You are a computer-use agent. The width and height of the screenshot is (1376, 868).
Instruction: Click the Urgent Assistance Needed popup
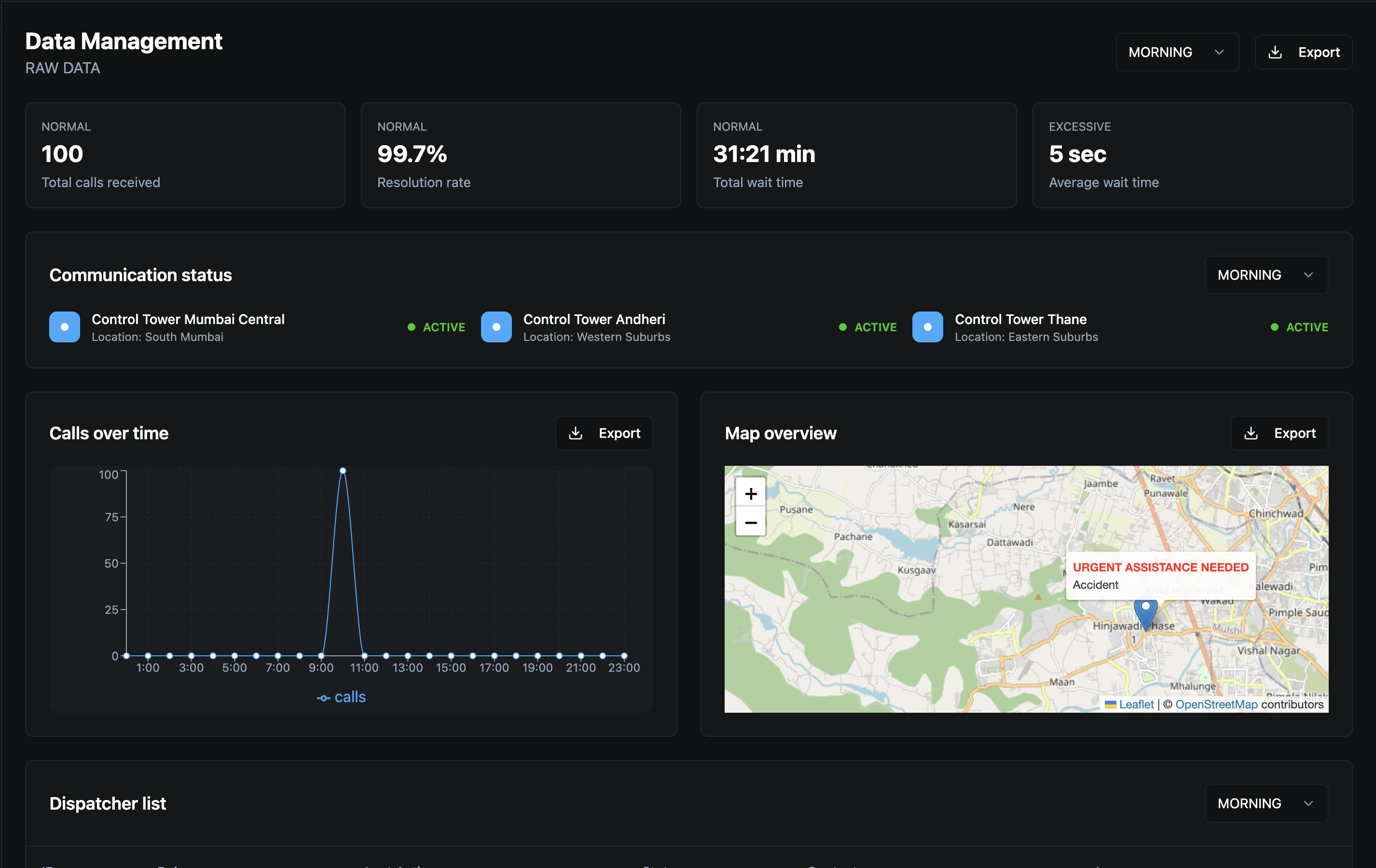[x=1160, y=575]
